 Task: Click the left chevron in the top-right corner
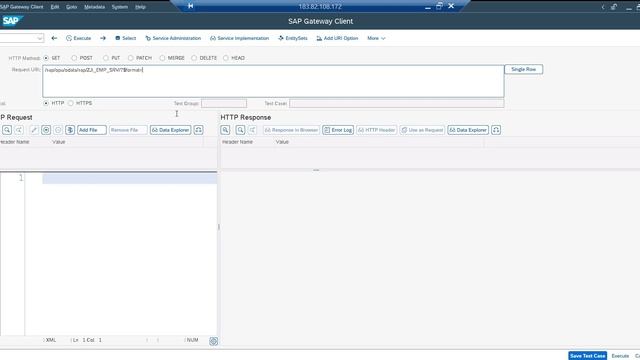pyautogui.click(x=603, y=7)
